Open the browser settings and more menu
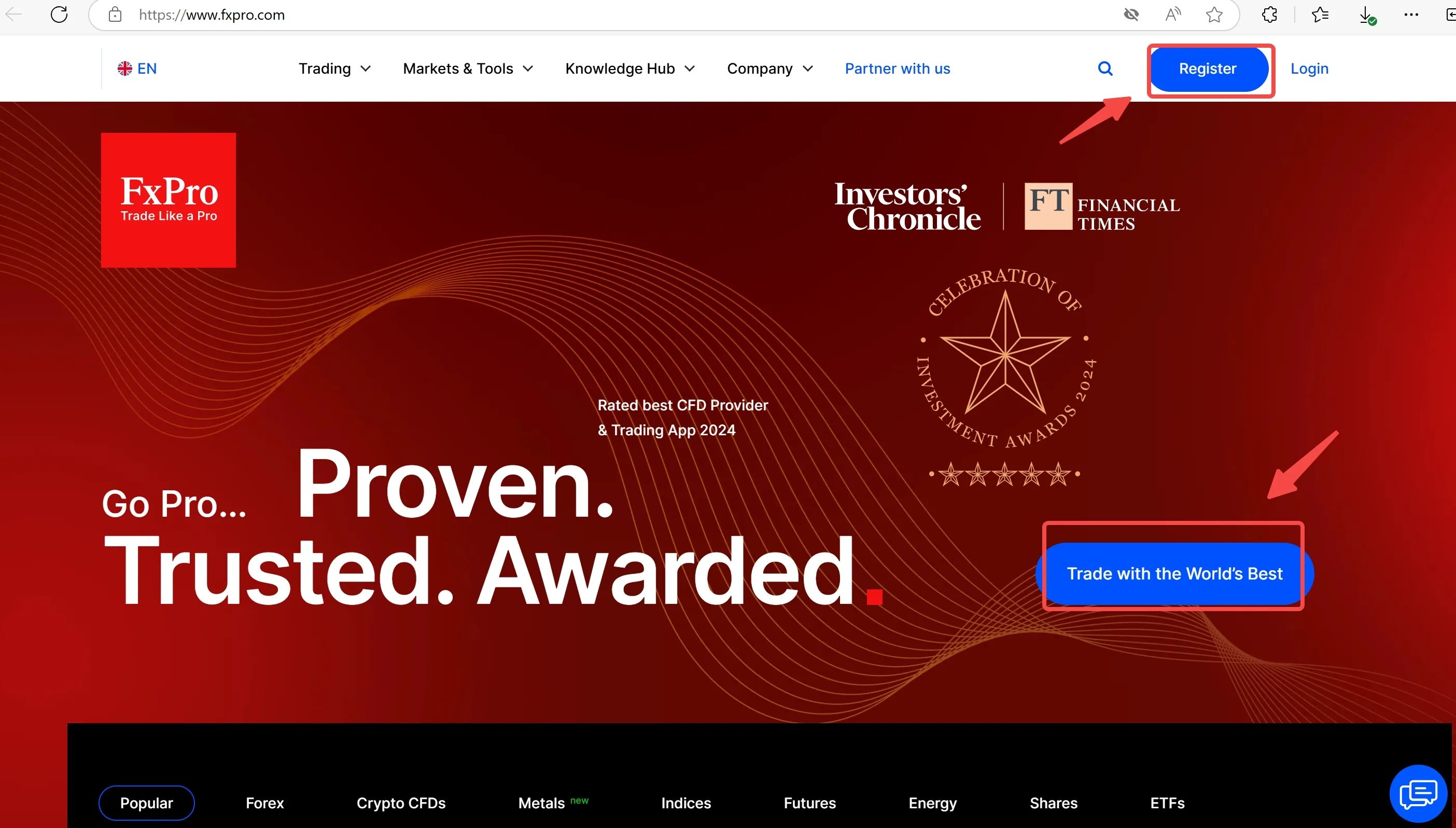 point(1411,15)
